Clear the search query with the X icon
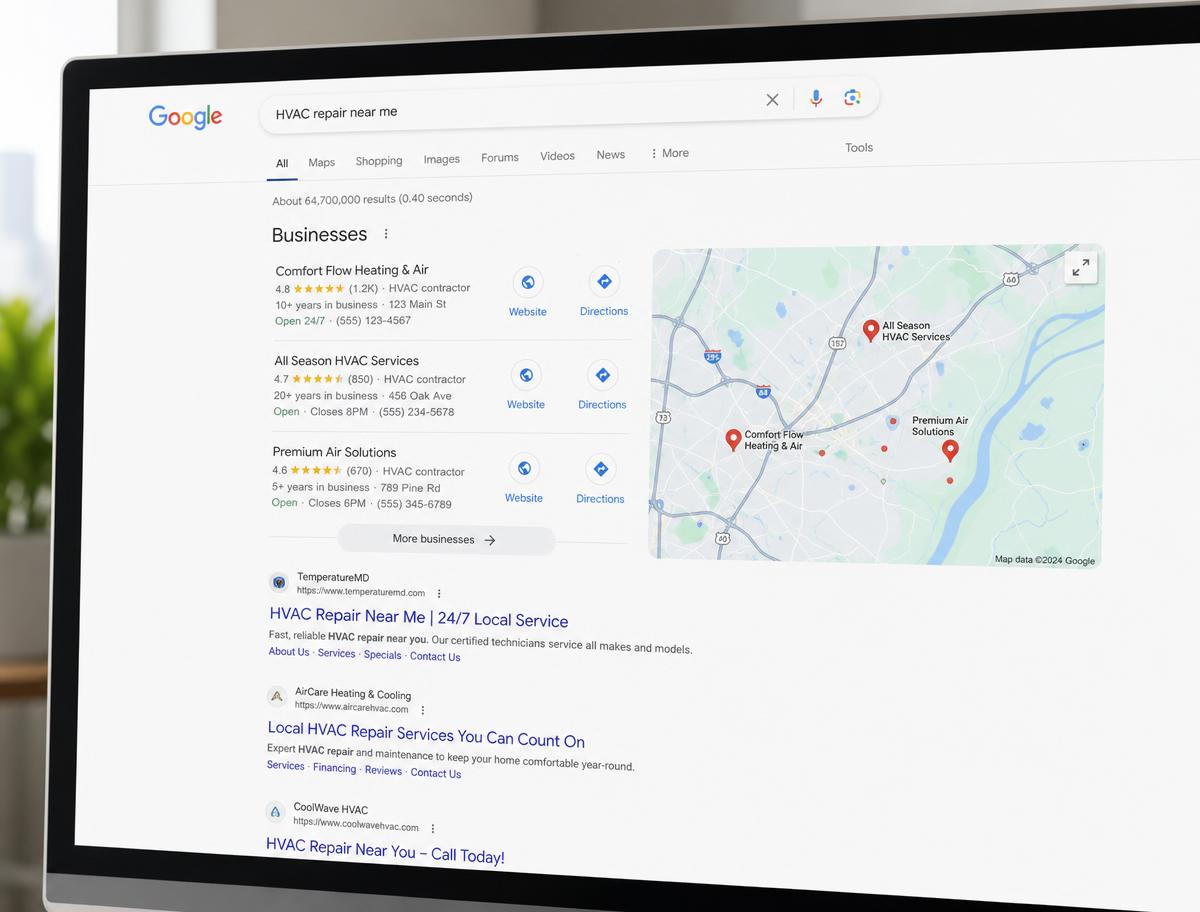Image resolution: width=1200 pixels, height=912 pixels. point(772,99)
